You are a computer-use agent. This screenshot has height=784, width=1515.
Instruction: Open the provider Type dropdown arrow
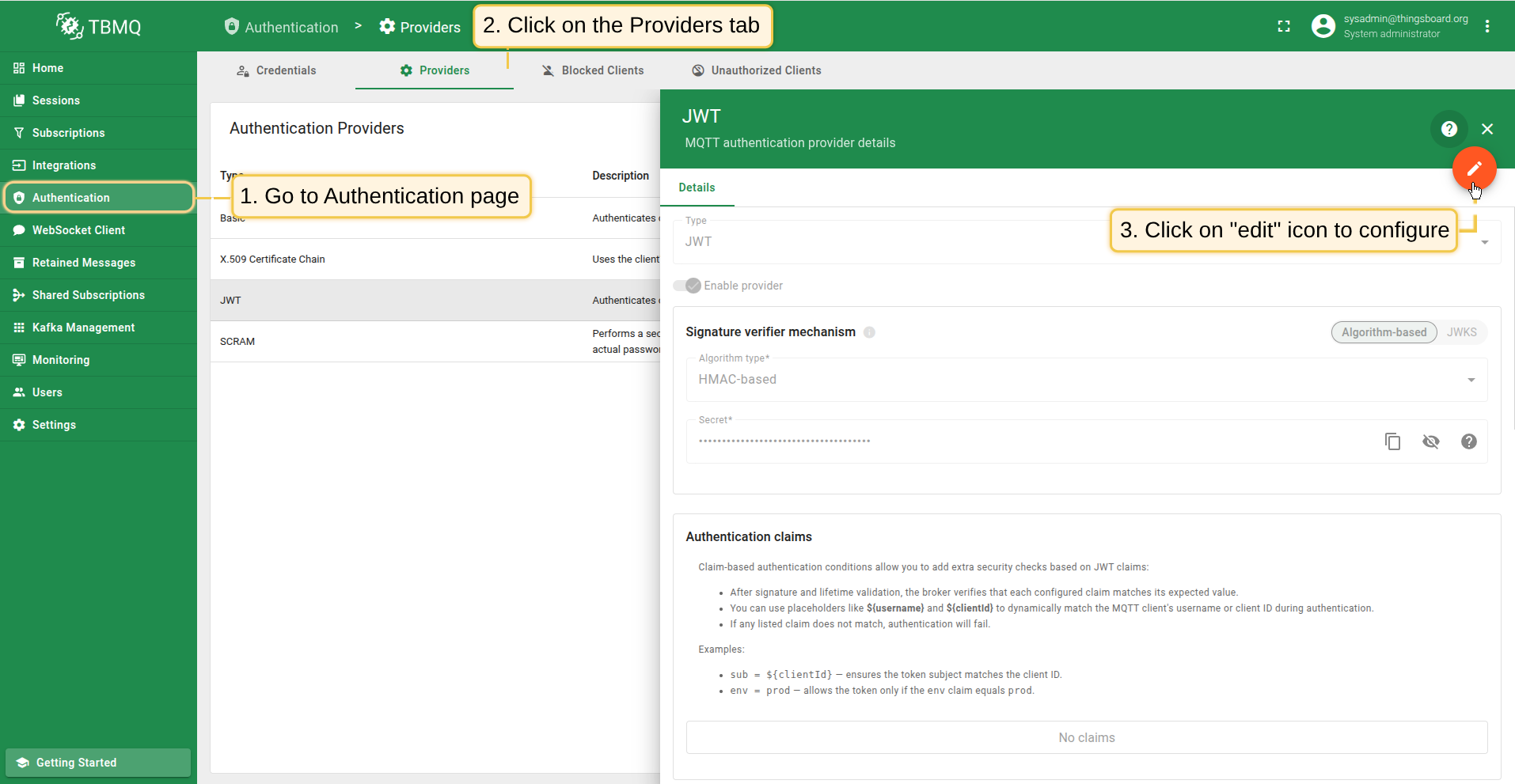pyautogui.click(x=1485, y=242)
